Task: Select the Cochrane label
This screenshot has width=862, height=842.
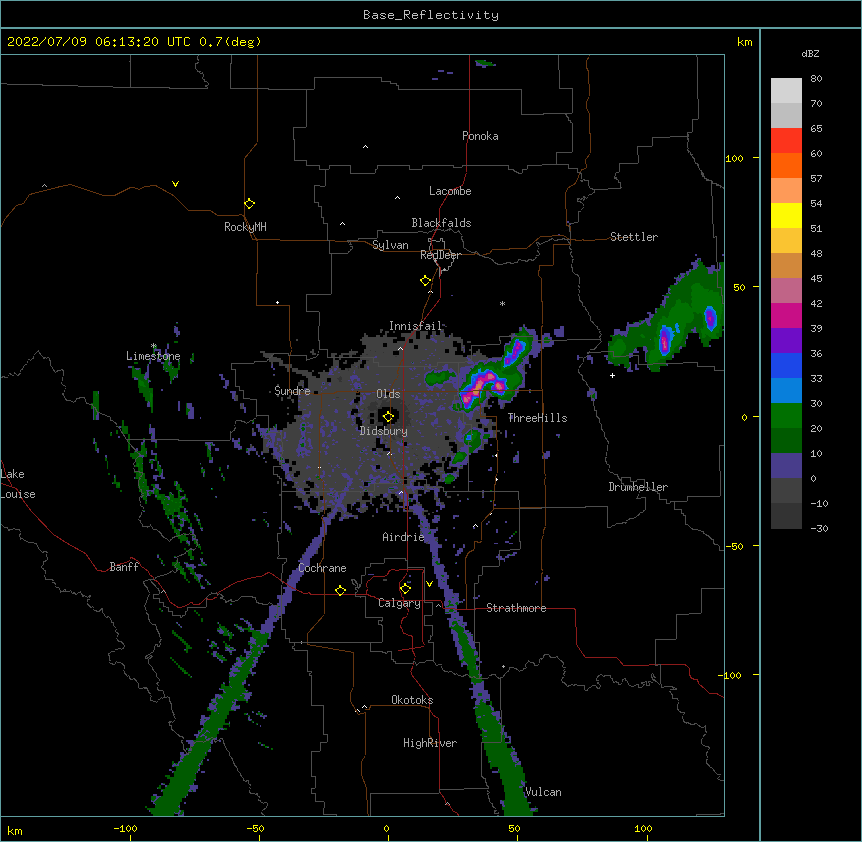Action: coord(323,568)
